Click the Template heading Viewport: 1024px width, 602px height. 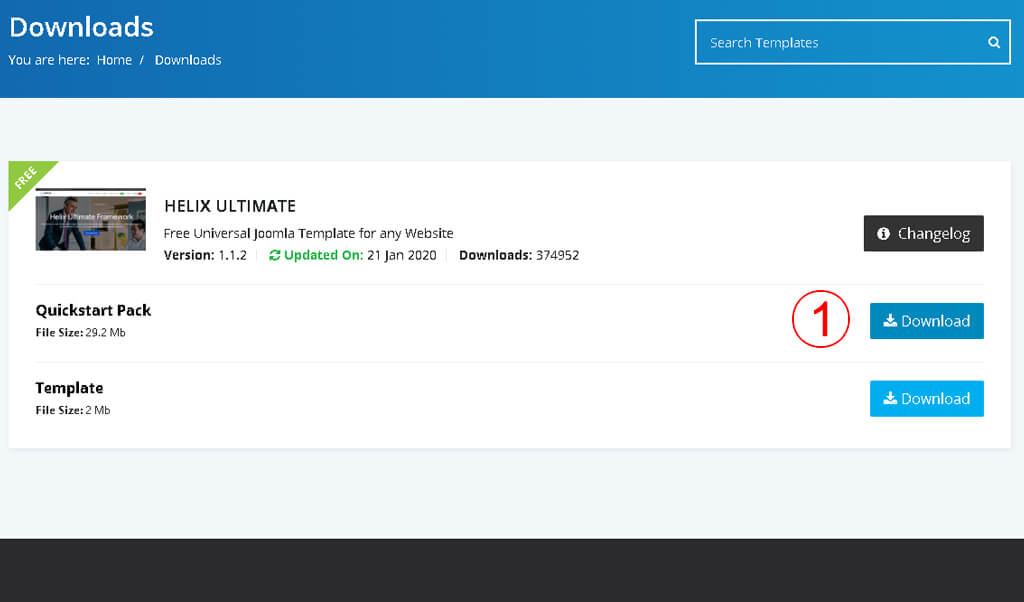(69, 388)
